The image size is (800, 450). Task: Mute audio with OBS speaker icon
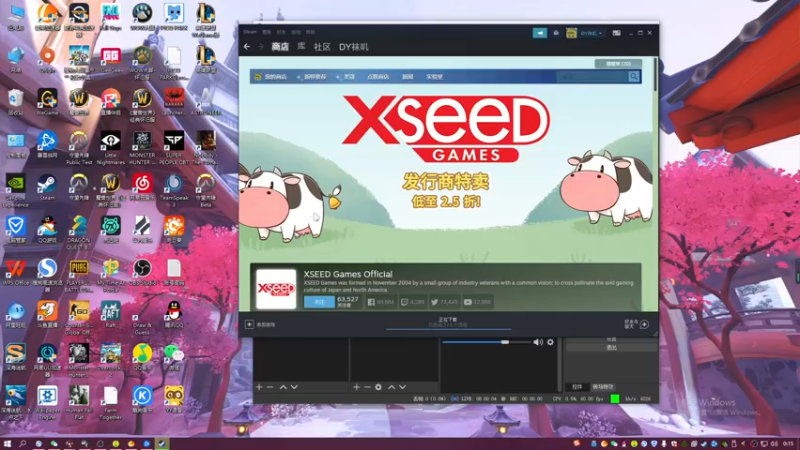click(538, 342)
